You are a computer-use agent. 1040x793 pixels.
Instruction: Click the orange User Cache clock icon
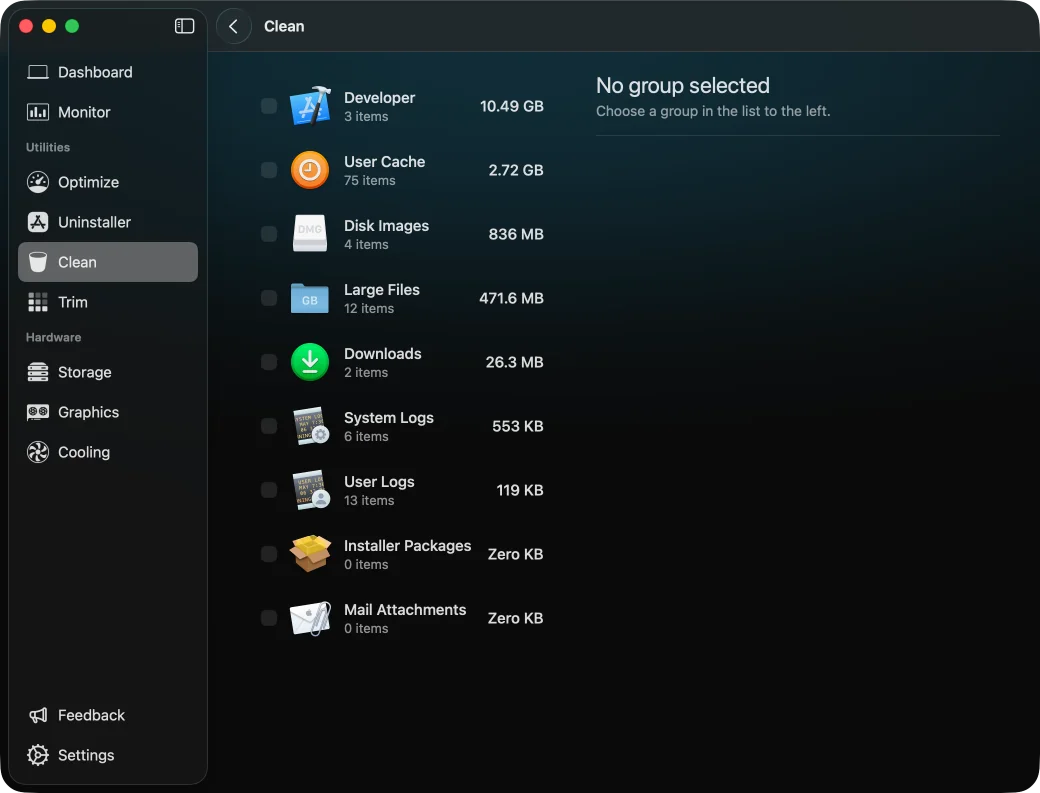pyautogui.click(x=310, y=170)
